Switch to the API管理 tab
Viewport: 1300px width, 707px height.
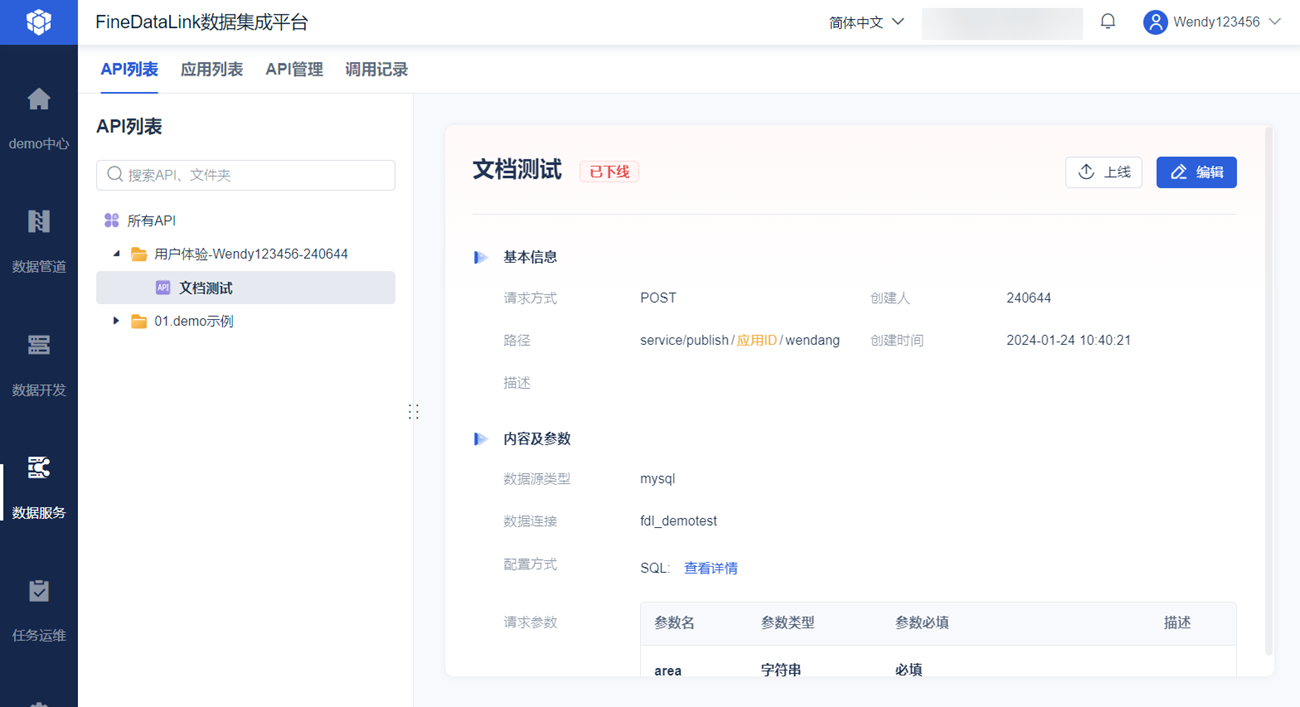coord(294,69)
